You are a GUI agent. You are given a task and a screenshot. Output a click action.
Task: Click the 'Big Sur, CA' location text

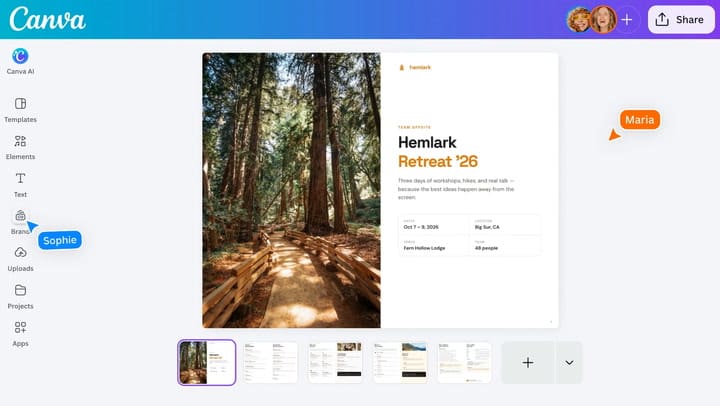click(487, 227)
